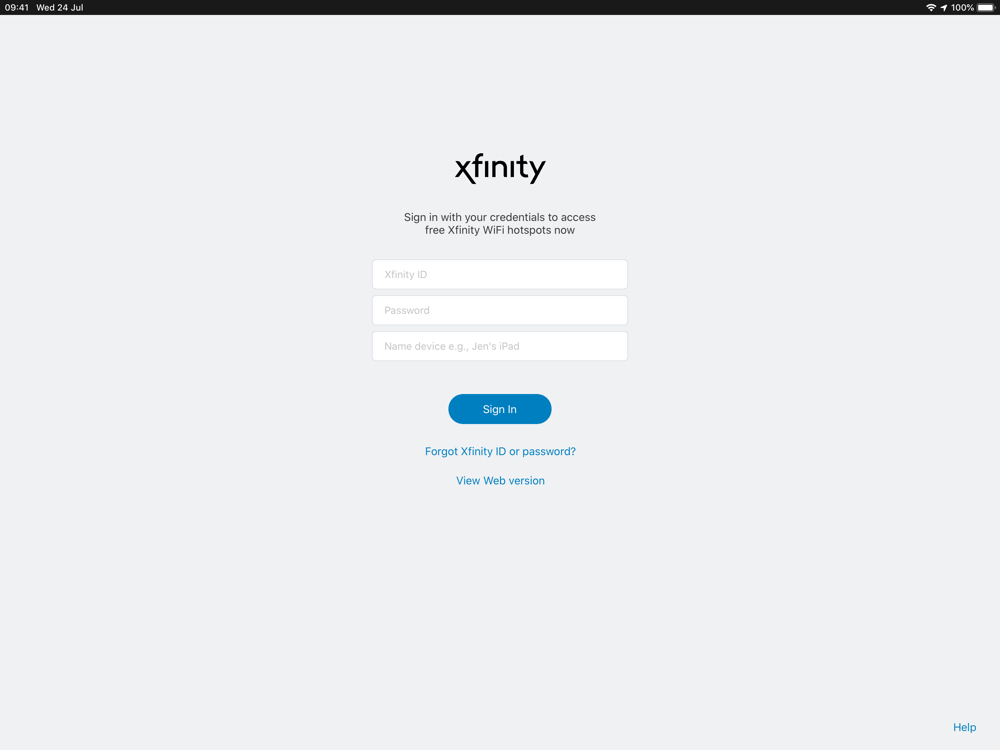Click the 'Jen's iPad' example placeholder text
Screen dimensions: 1000x750
(x=496, y=346)
